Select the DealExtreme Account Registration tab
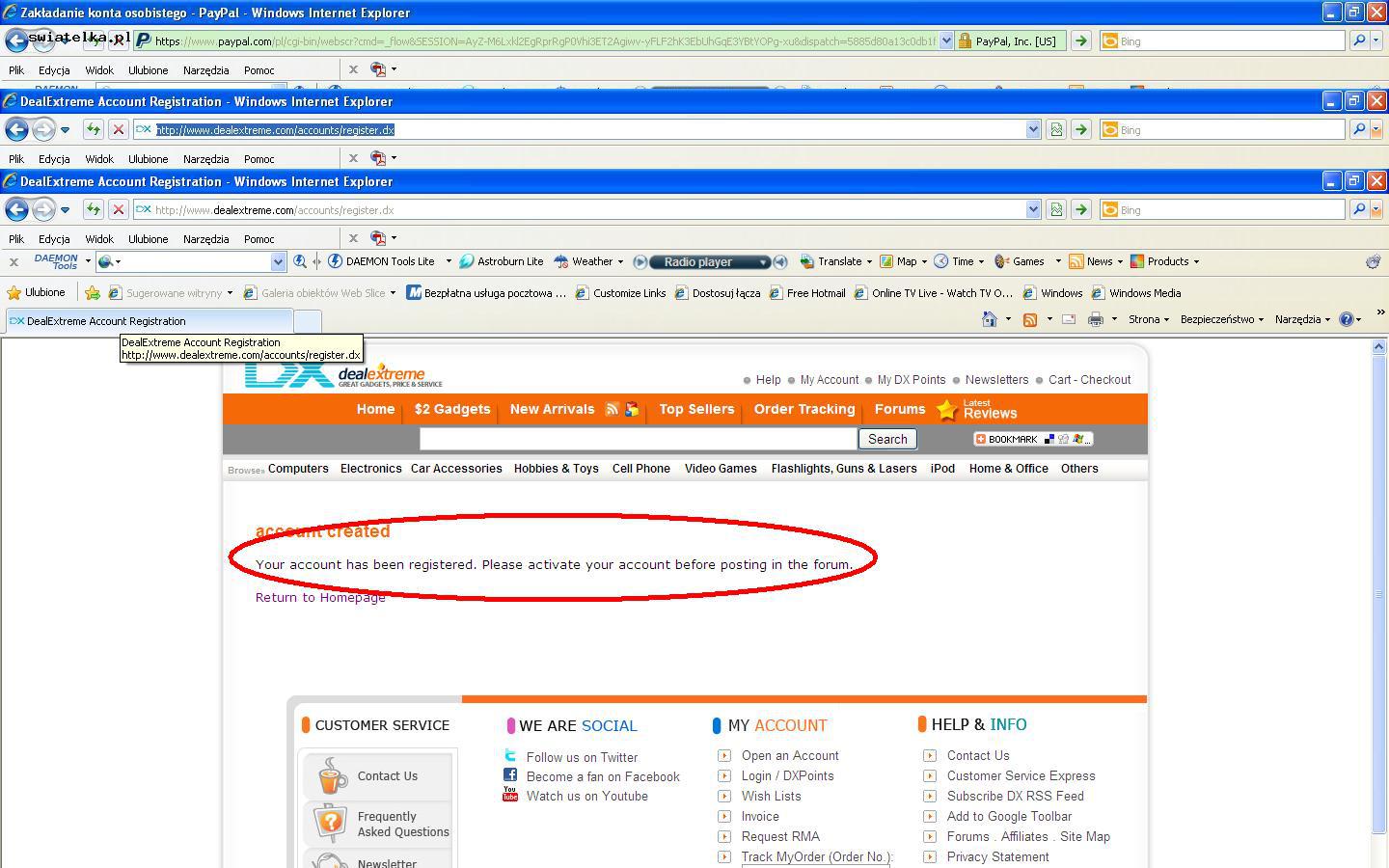The width and height of the screenshot is (1389, 868). (x=148, y=321)
